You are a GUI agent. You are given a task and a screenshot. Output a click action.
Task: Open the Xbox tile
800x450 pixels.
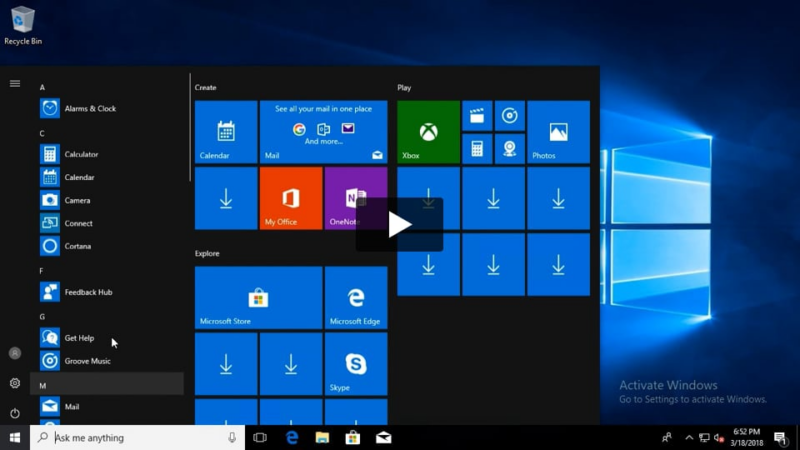click(x=428, y=132)
